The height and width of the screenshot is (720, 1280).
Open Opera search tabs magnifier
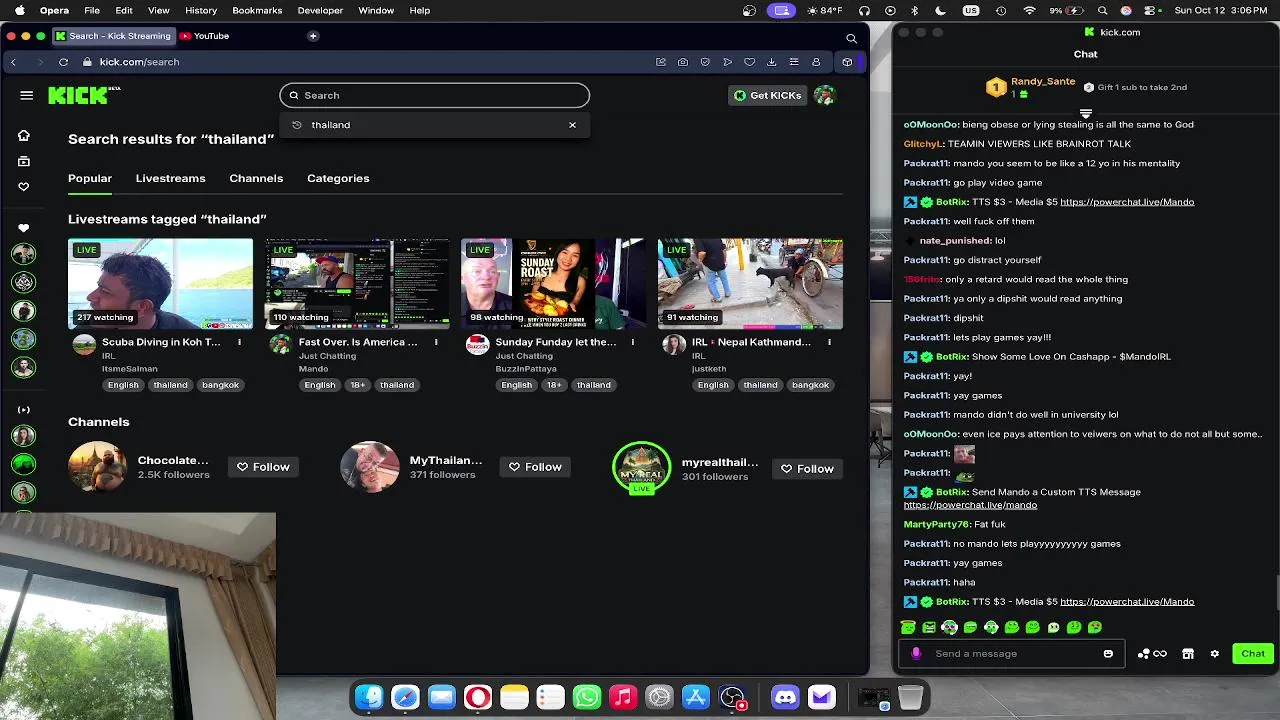pyautogui.click(x=851, y=39)
